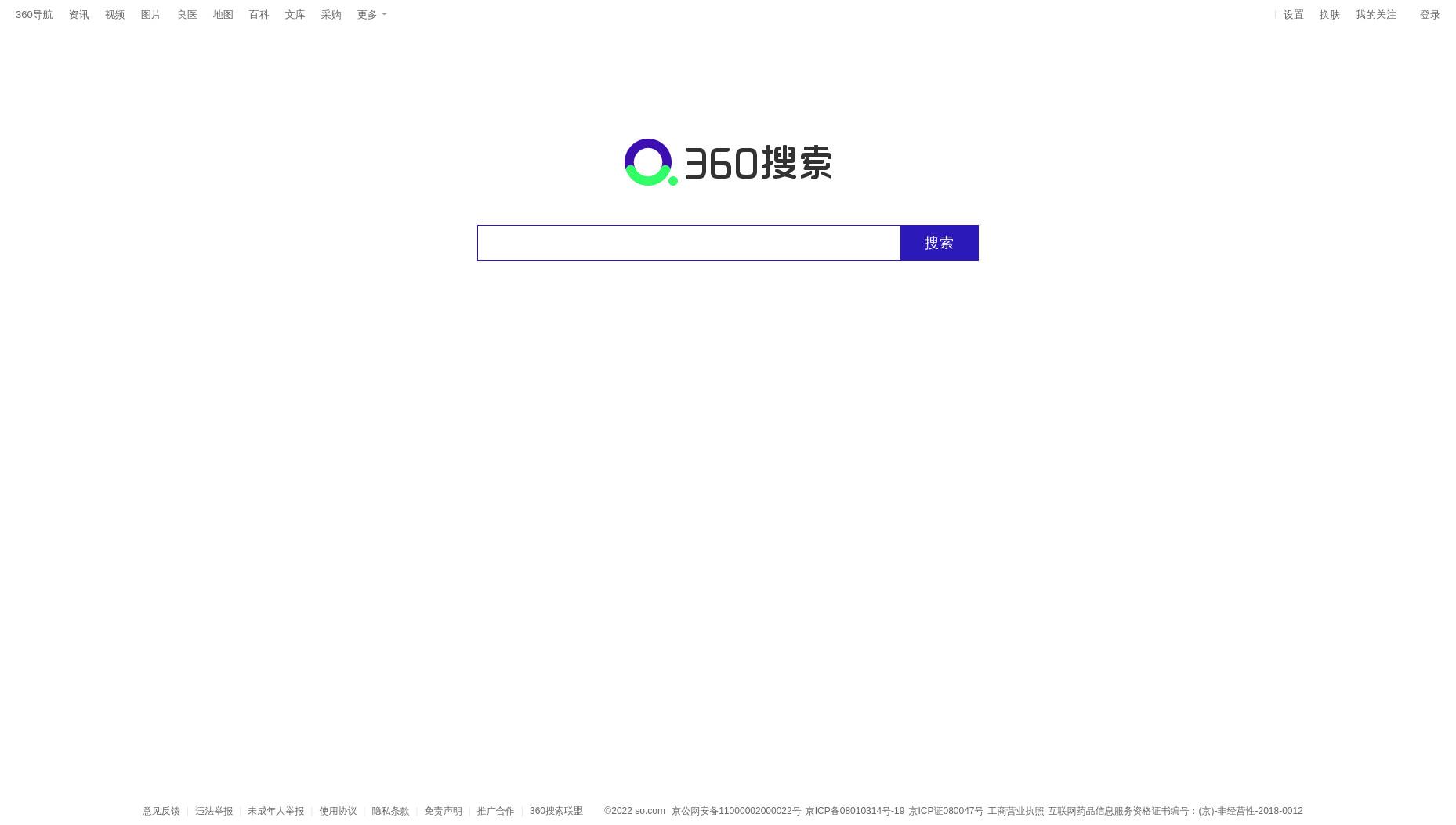Open 推广合作 promotion link
This screenshot has height=825, width=1456.
496,811
